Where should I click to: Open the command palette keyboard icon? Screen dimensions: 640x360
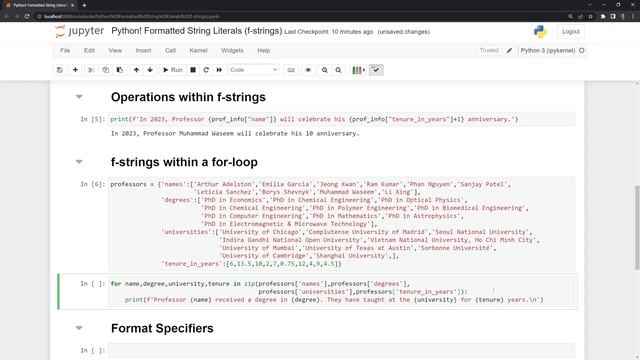coord(291,70)
